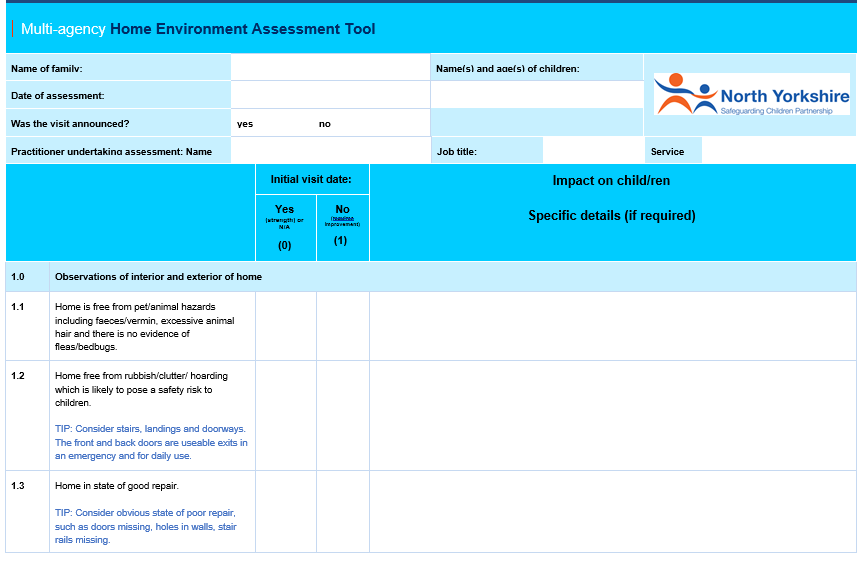Click the 'Initial visit date:' header cell

[311, 179]
